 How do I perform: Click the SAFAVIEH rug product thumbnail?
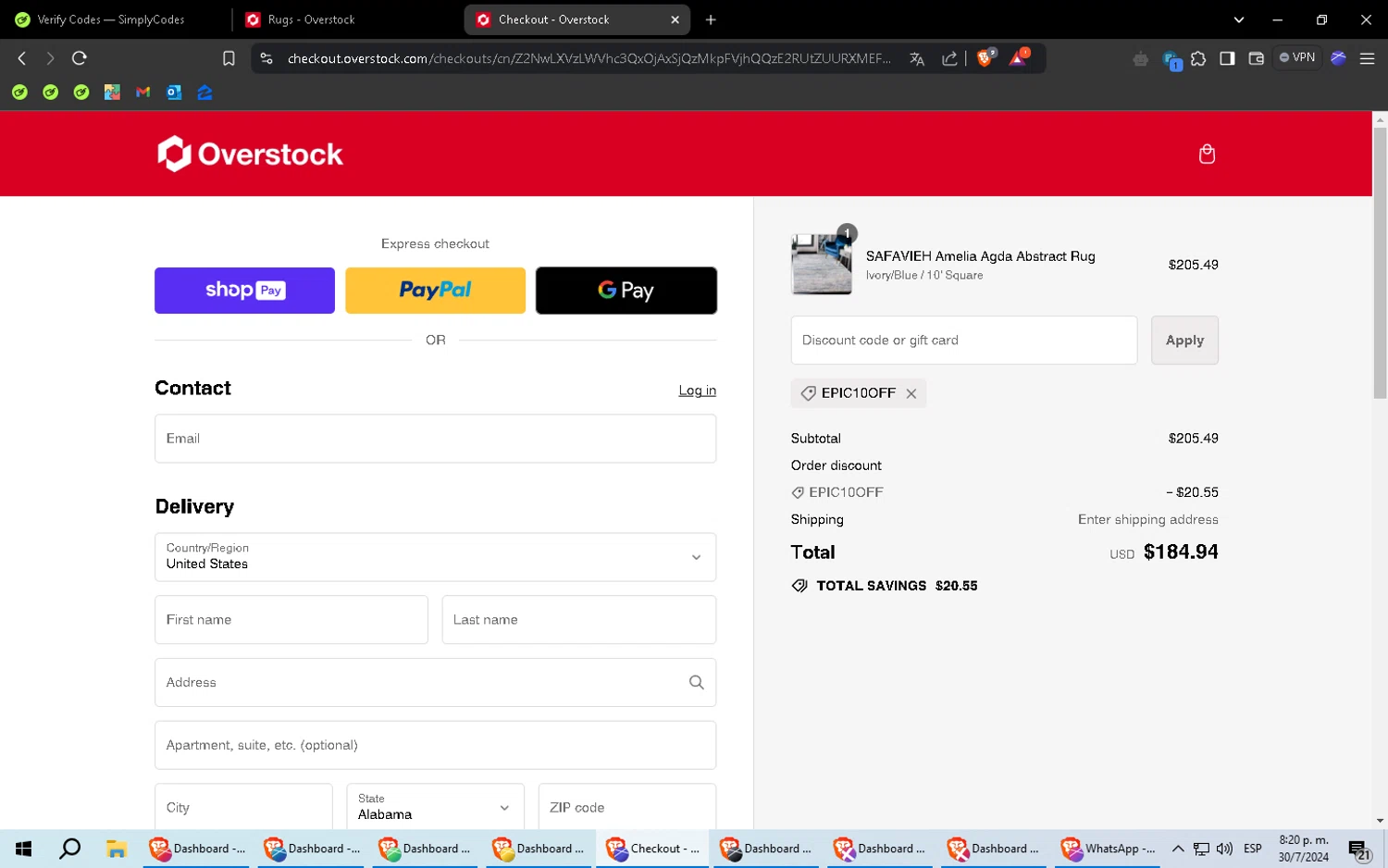click(x=822, y=265)
